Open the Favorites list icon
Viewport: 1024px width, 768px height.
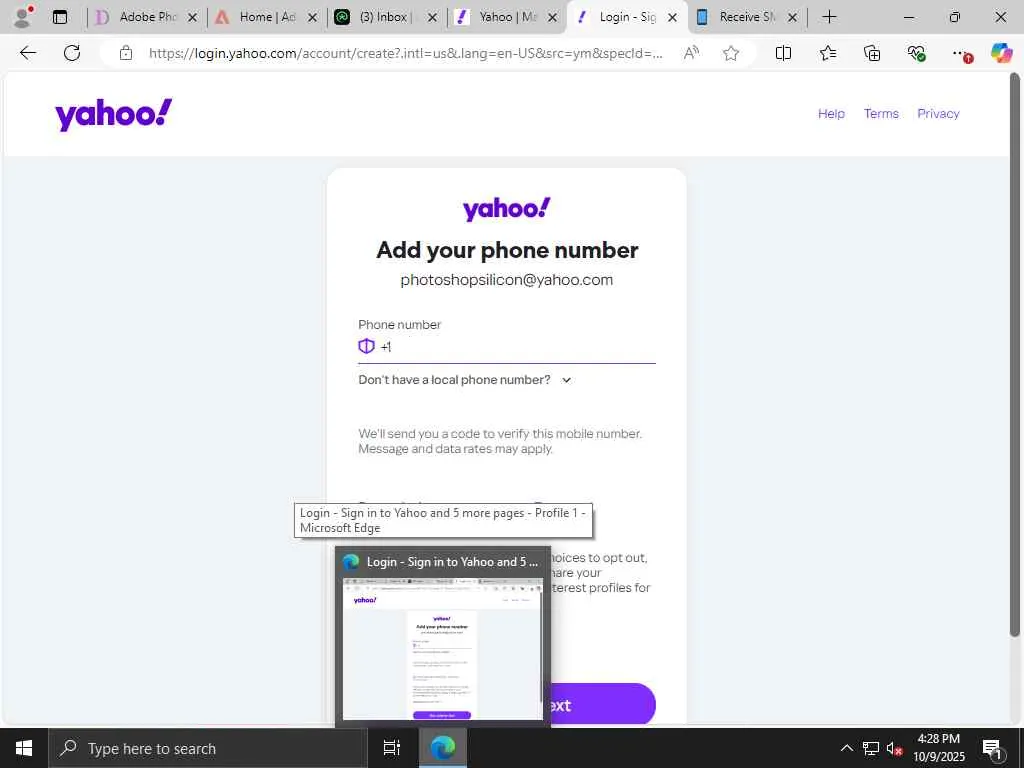(x=827, y=54)
